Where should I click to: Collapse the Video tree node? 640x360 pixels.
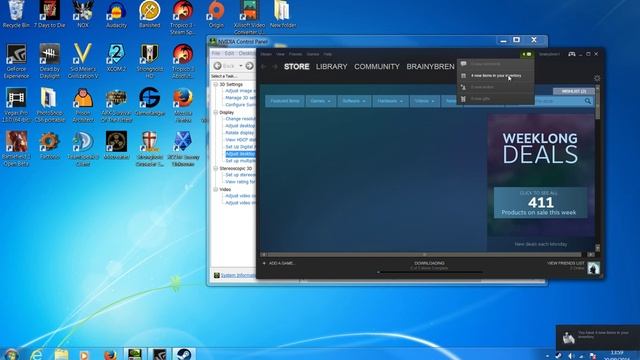coord(216,189)
